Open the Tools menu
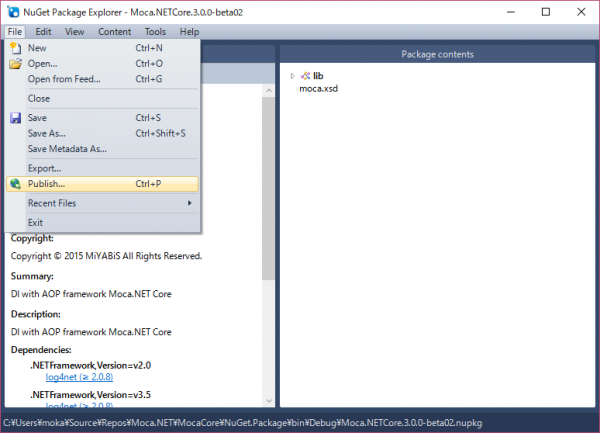Viewport: 600px width, 433px height. (155, 32)
